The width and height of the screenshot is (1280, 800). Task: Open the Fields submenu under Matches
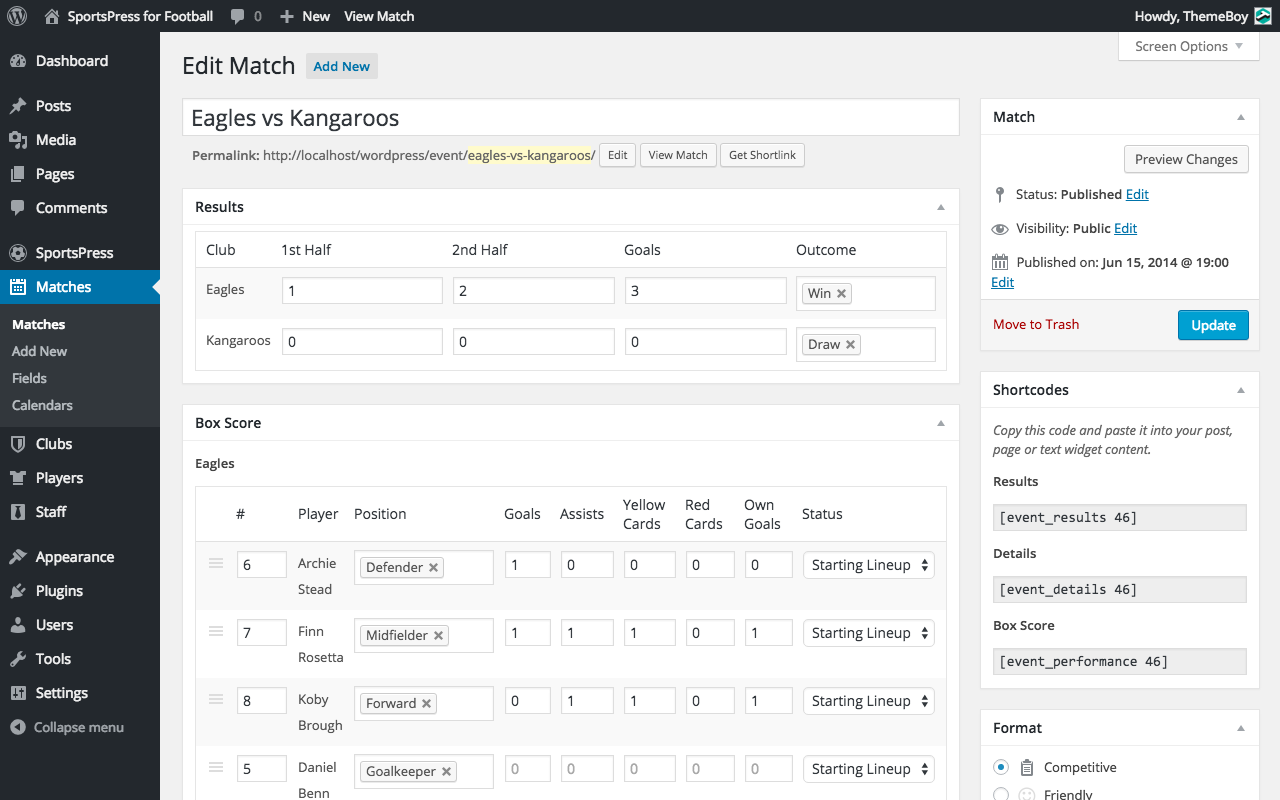[x=29, y=378]
